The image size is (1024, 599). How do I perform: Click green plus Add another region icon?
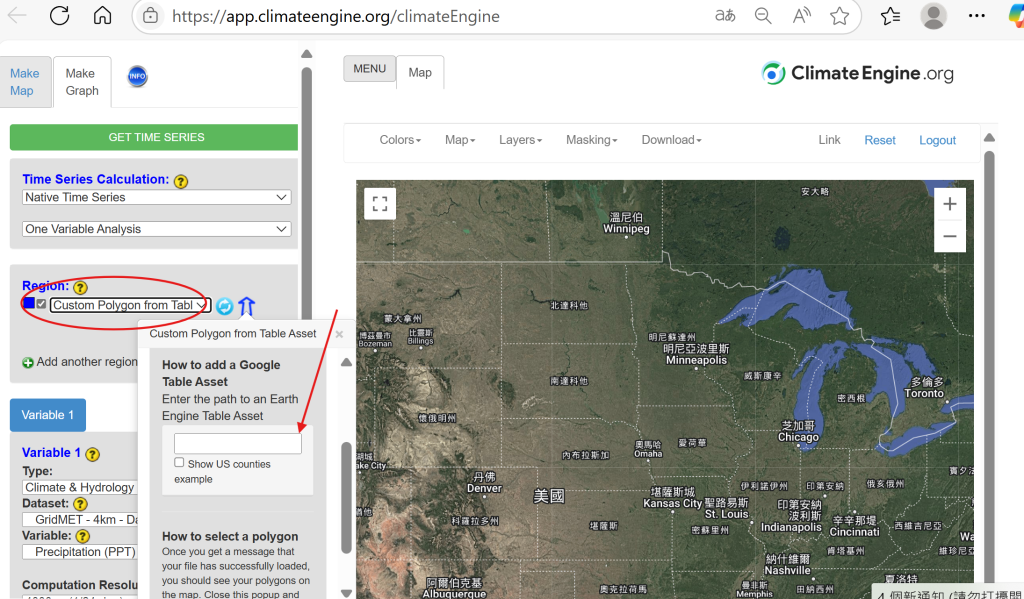(28, 363)
